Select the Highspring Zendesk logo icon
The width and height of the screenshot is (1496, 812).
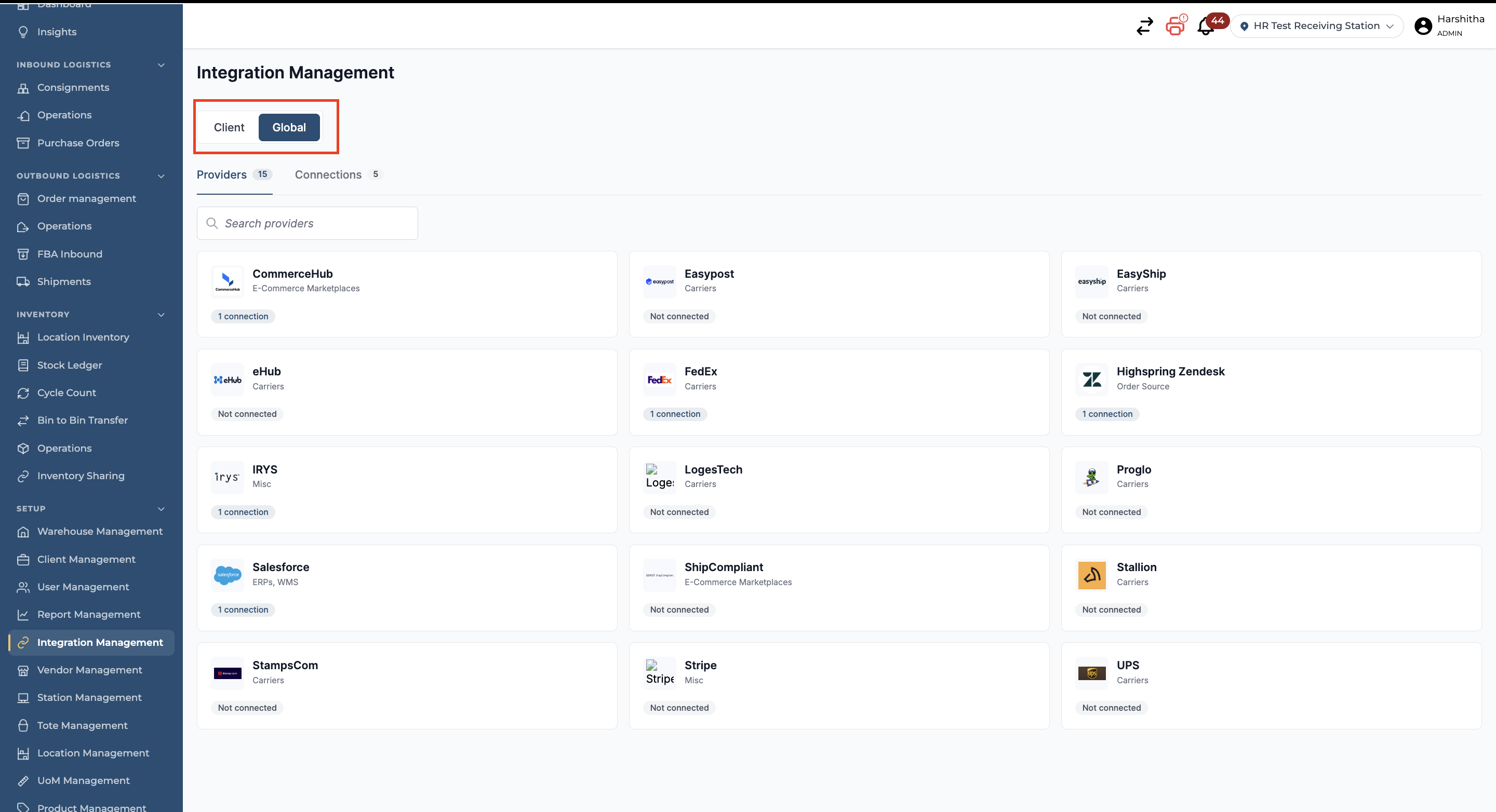tap(1092, 380)
